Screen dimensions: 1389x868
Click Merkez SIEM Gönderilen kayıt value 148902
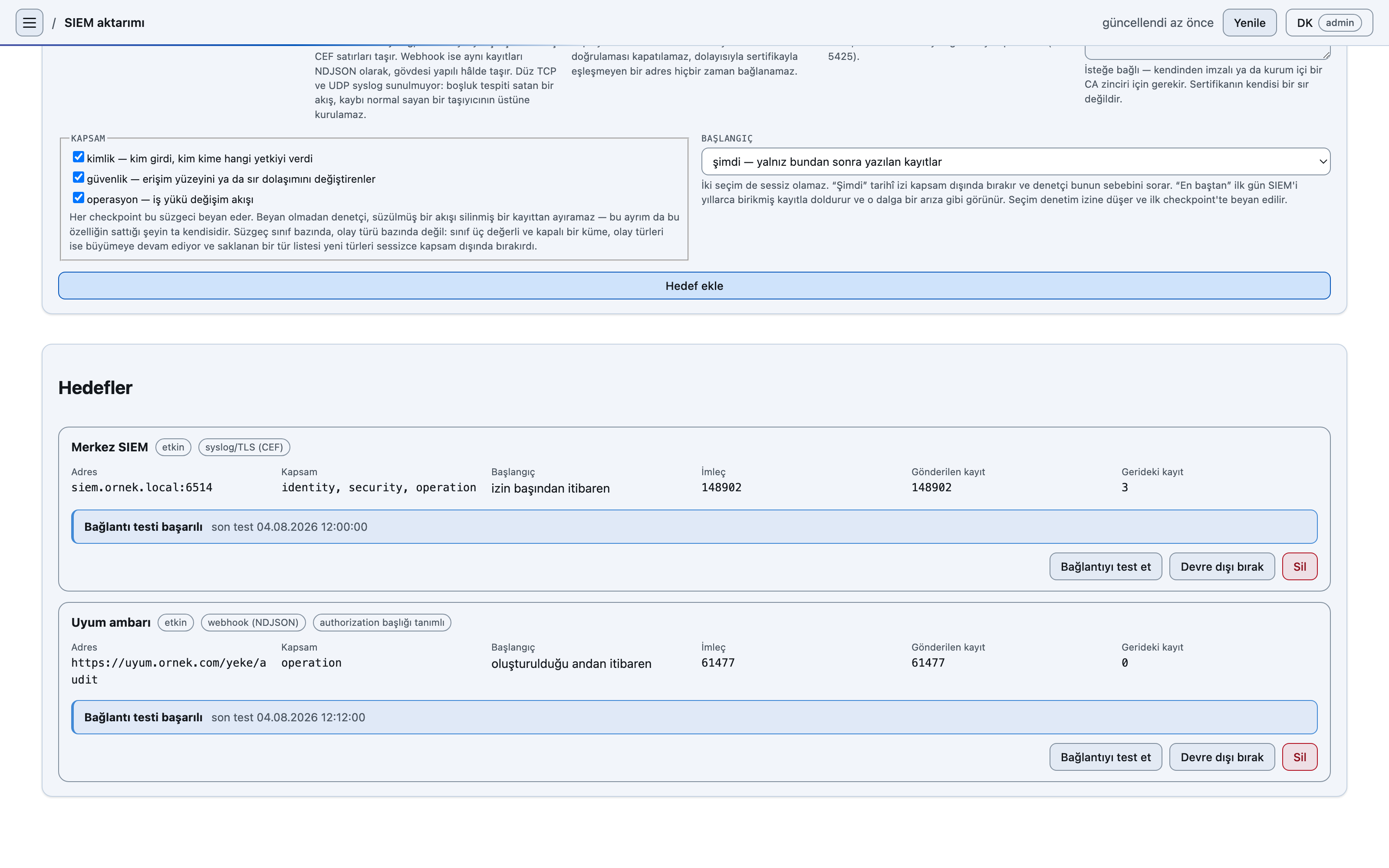(x=931, y=487)
